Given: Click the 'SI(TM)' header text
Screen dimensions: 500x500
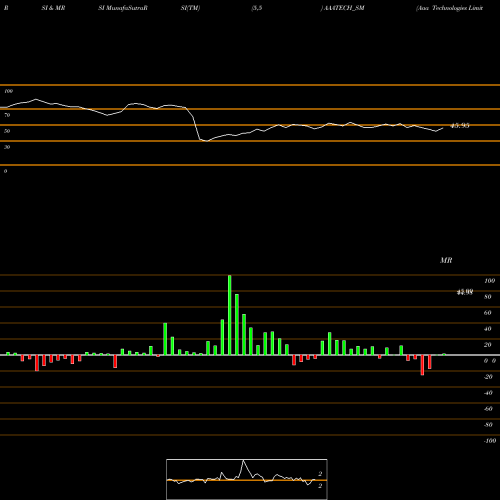Looking at the screenshot, I should 190,8.
